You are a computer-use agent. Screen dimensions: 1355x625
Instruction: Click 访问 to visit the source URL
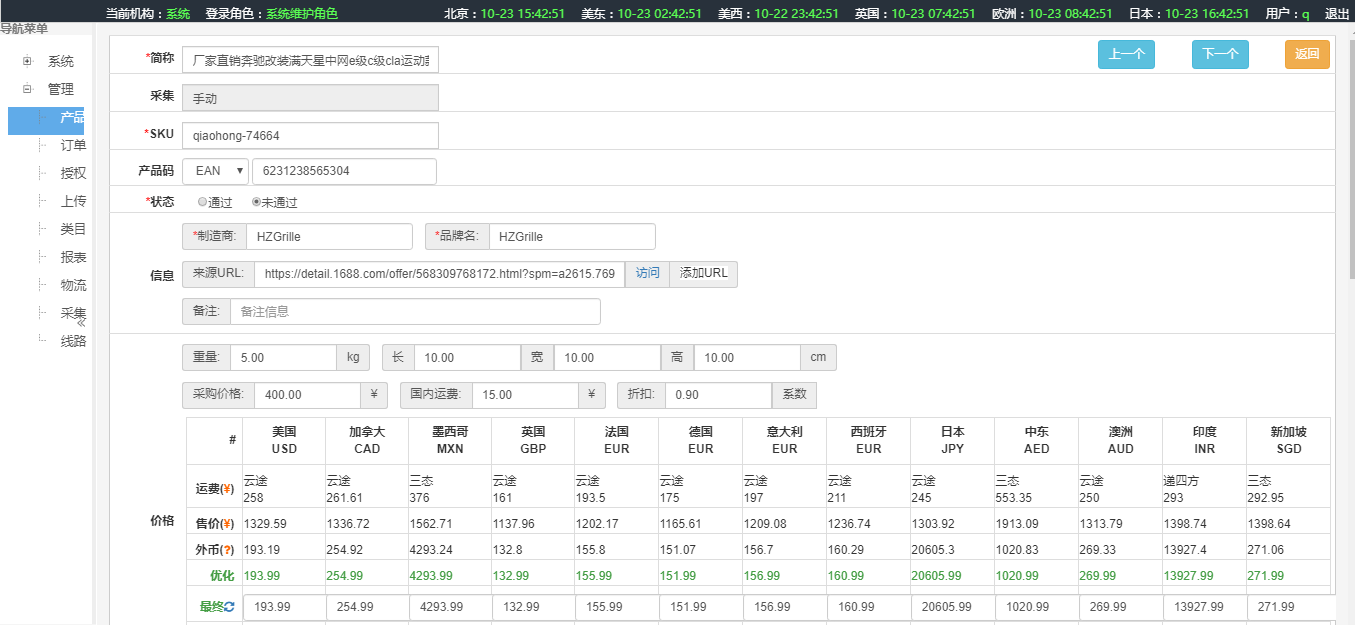(x=647, y=273)
